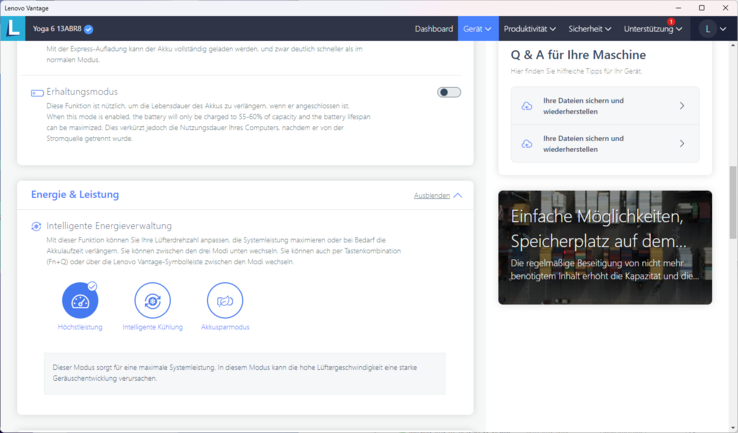This screenshot has height=433, width=738.
Task: Click the Erhaltungsmodus title text
Action: 82,92
